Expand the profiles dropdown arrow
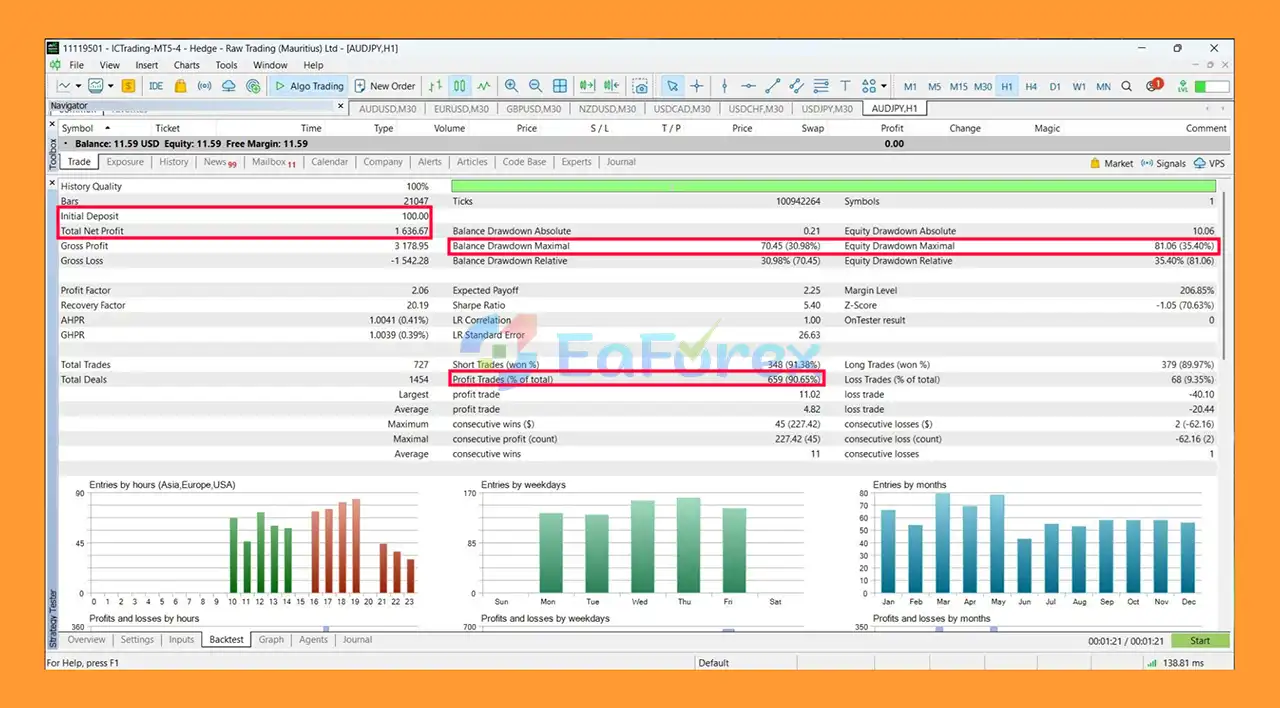 [110, 86]
